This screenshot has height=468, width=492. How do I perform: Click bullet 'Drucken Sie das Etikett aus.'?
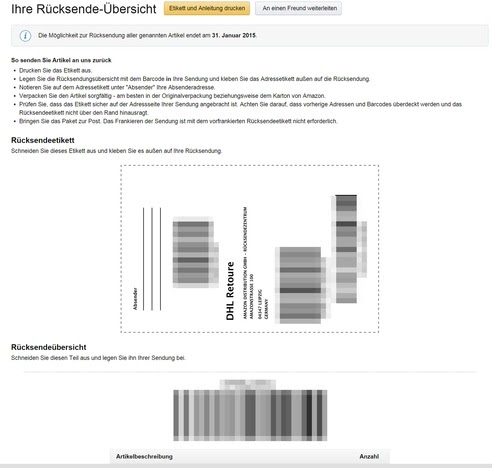coord(55,70)
